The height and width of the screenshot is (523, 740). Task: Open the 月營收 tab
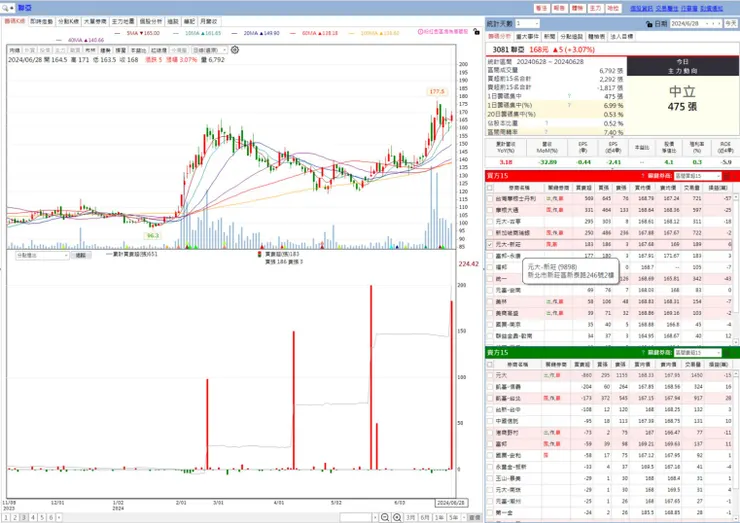pos(209,22)
